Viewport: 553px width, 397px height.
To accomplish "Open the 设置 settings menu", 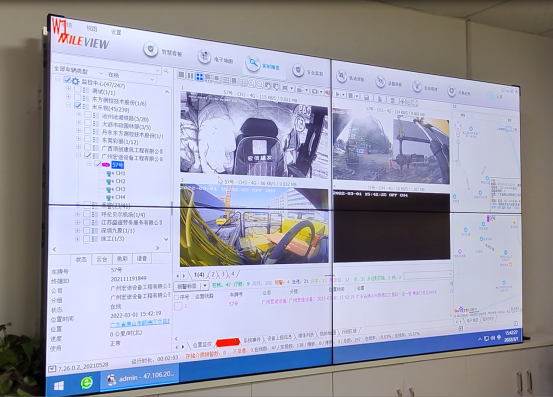I will click(x=116, y=32).
